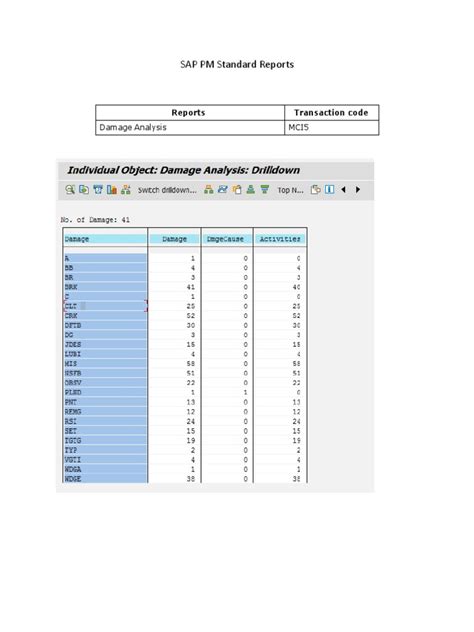The width and height of the screenshot is (474, 632).
Task: Click the Activities column header
Action: pyautogui.click(x=280, y=239)
